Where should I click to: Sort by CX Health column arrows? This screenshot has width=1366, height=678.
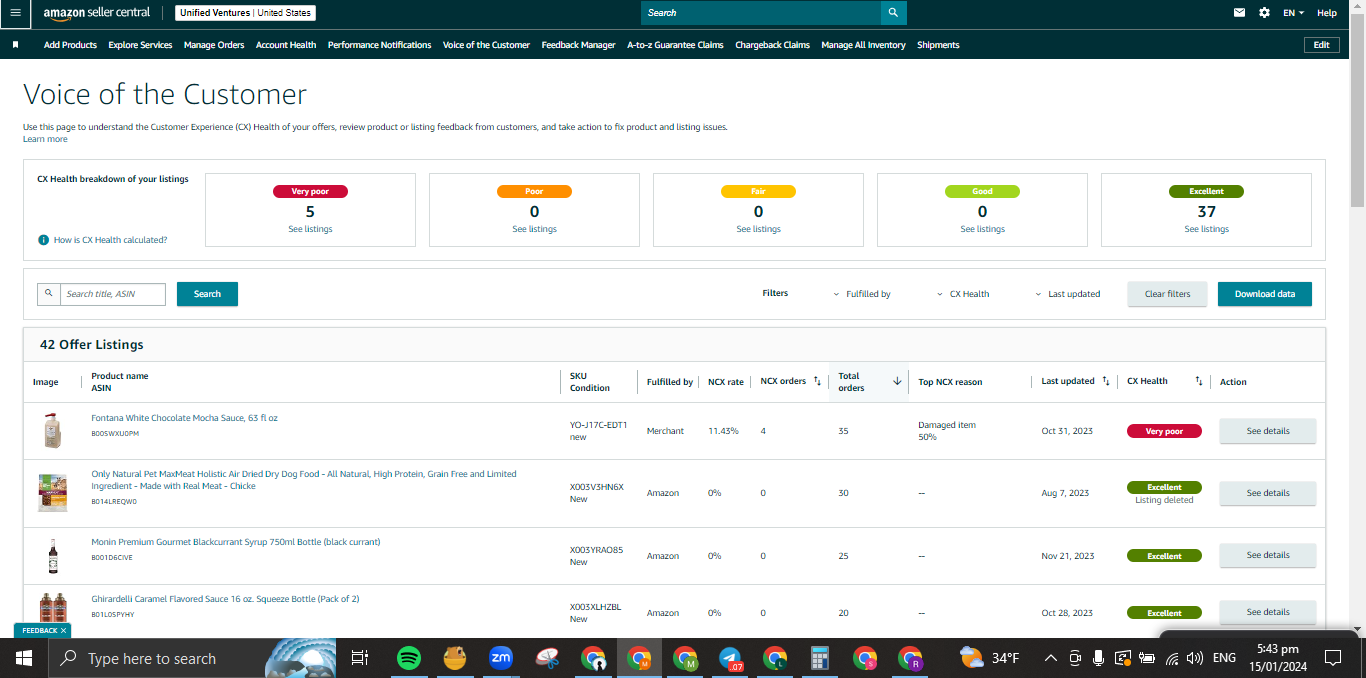(x=1198, y=381)
